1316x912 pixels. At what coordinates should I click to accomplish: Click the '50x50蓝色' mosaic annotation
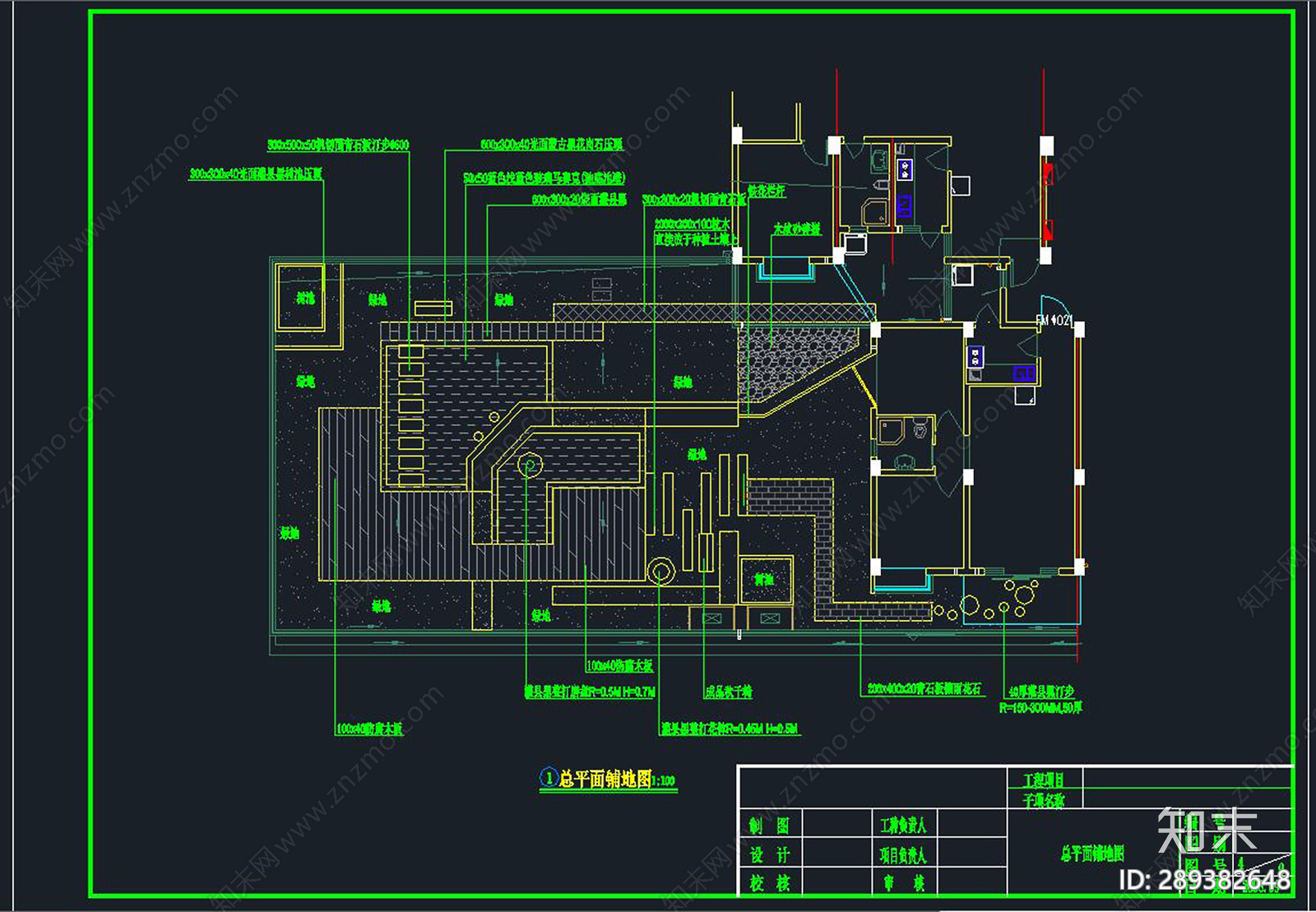[x=544, y=178]
